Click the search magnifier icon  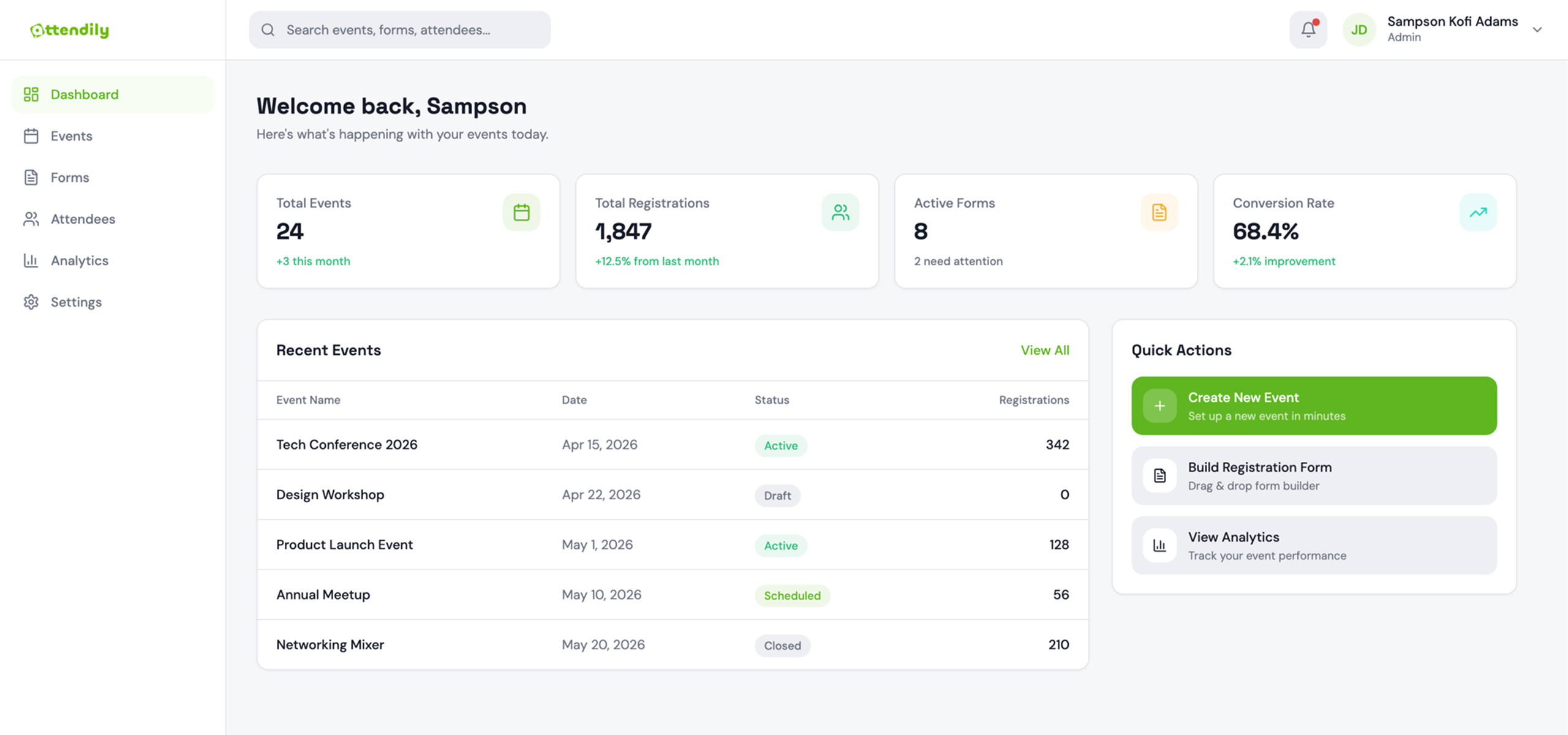(x=268, y=30)
